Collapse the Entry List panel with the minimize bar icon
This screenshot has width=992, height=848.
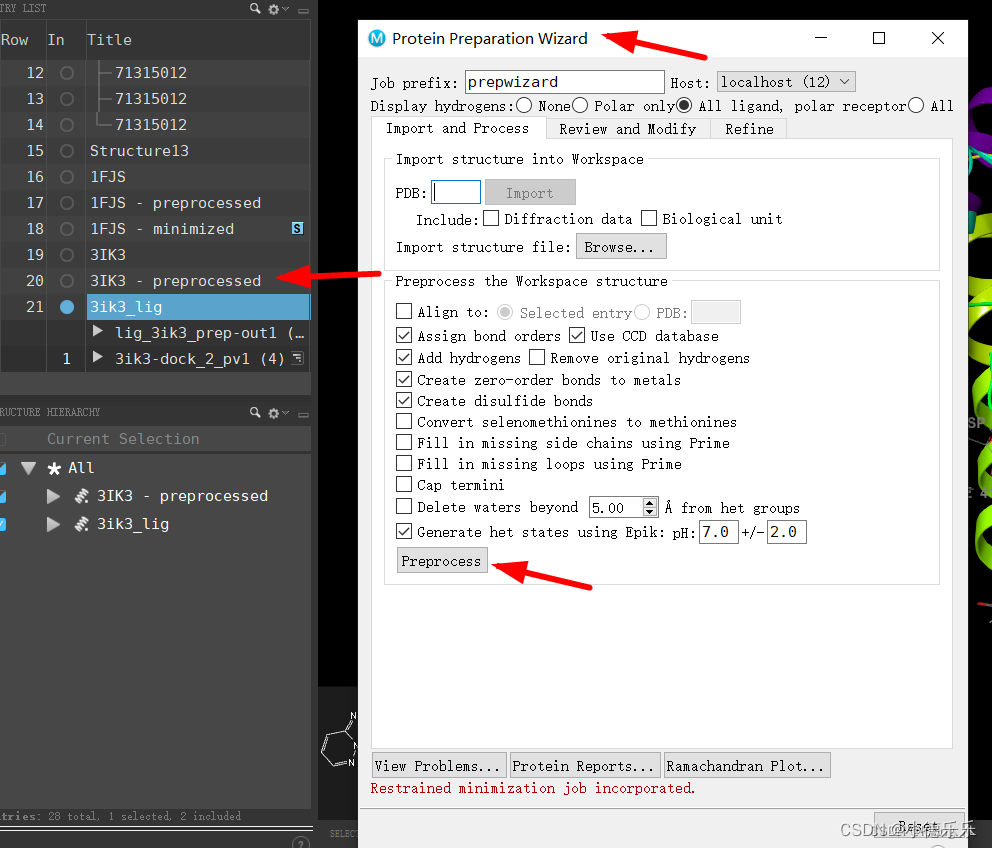[303, 10]
